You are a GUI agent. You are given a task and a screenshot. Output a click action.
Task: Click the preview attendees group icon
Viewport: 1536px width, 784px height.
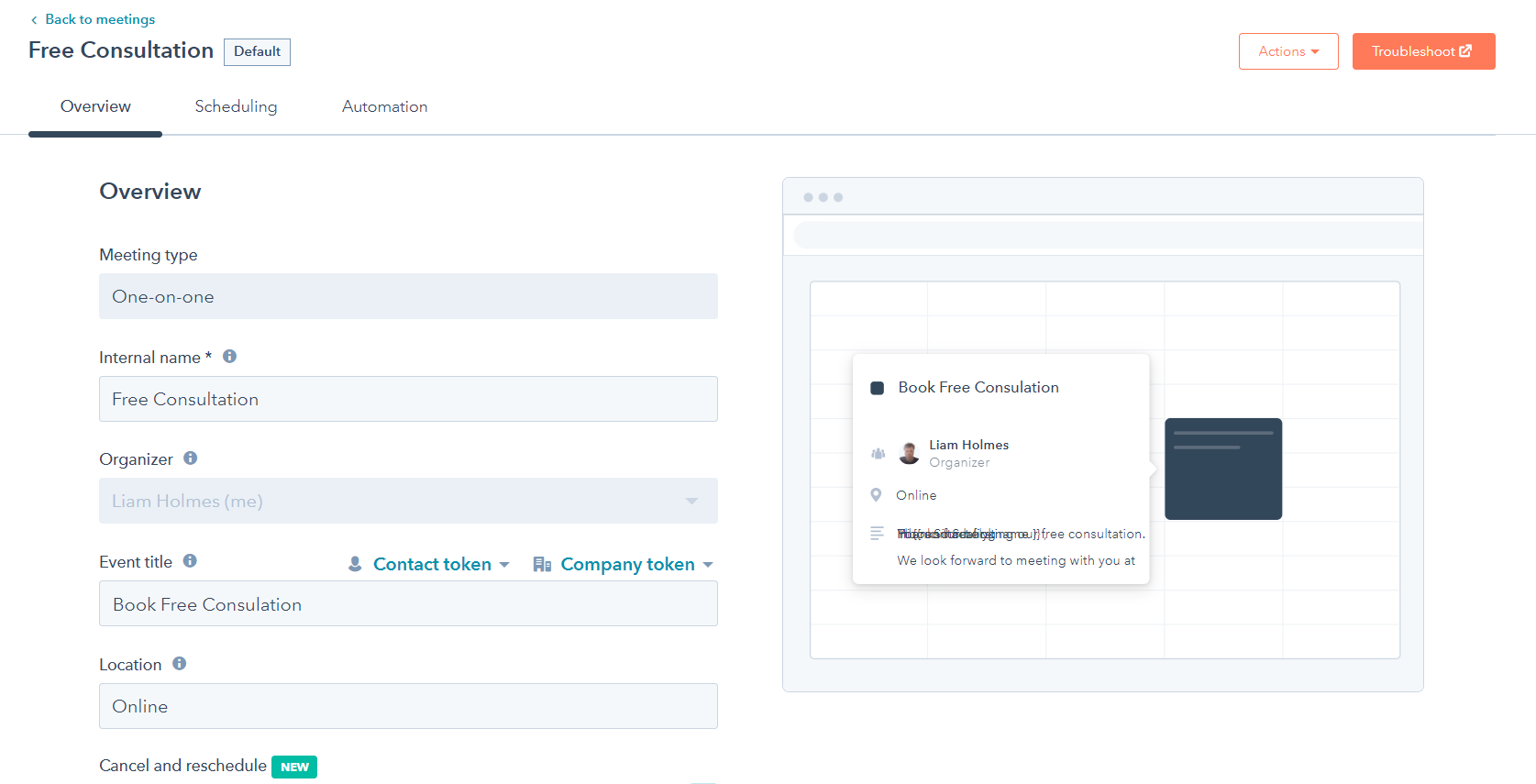(878, 453)
